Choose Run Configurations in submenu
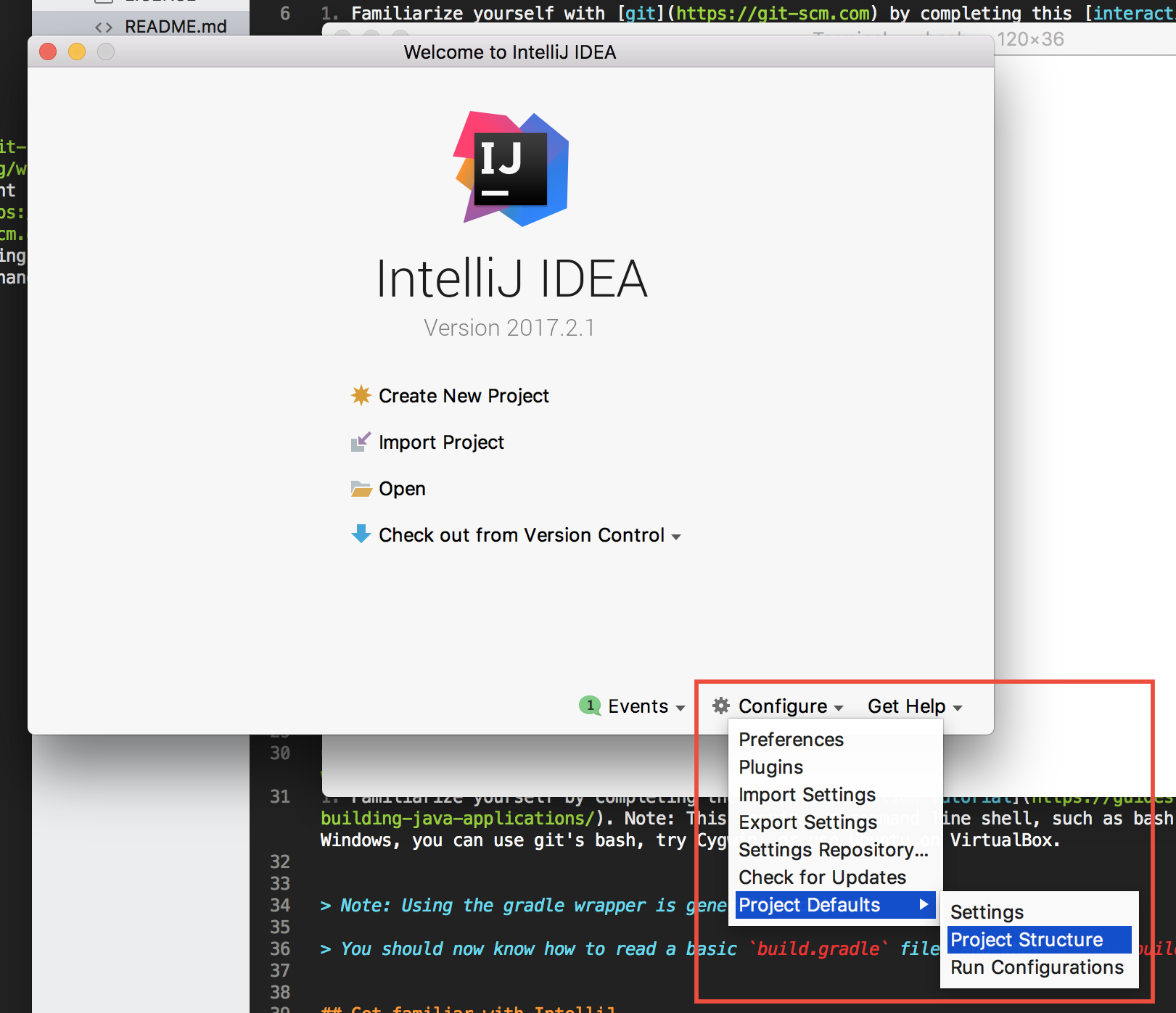Screen dimensions: 1176x1013 point(1039,967)
